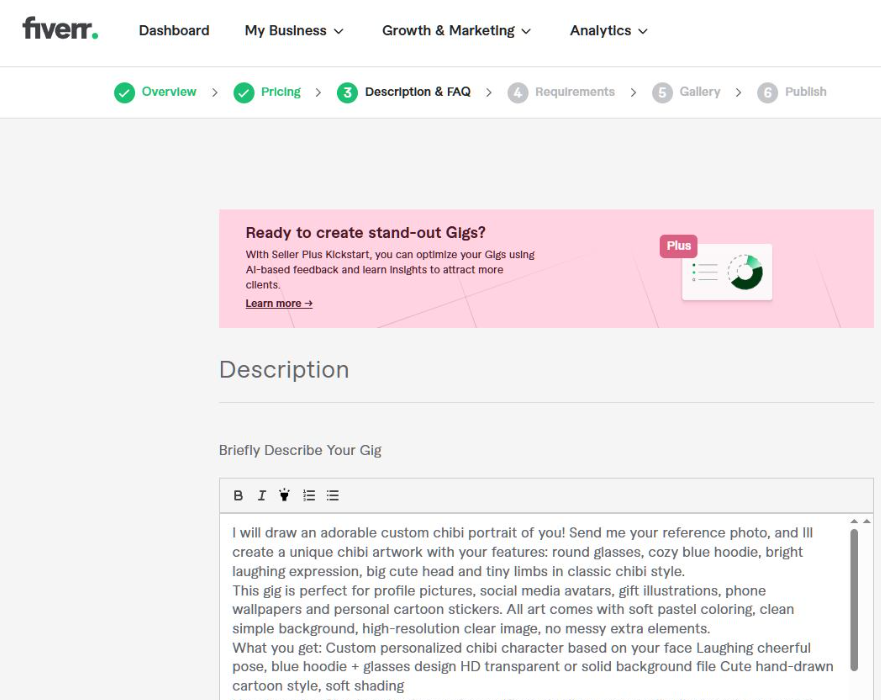Open the Gallery step
Viewport: 881px width, 700px height.
(x=686, y=92)
